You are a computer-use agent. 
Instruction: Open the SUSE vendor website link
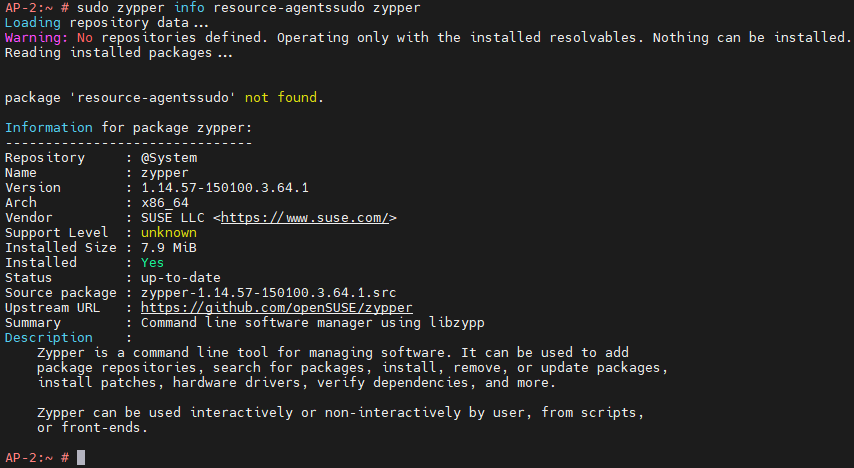tap(305, 218)
